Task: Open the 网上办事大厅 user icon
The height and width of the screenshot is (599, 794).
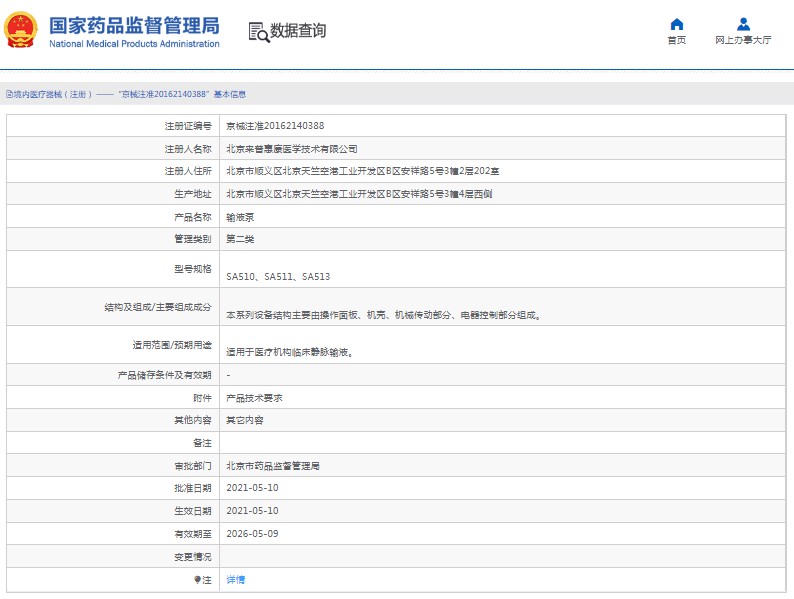Action: 743,24
